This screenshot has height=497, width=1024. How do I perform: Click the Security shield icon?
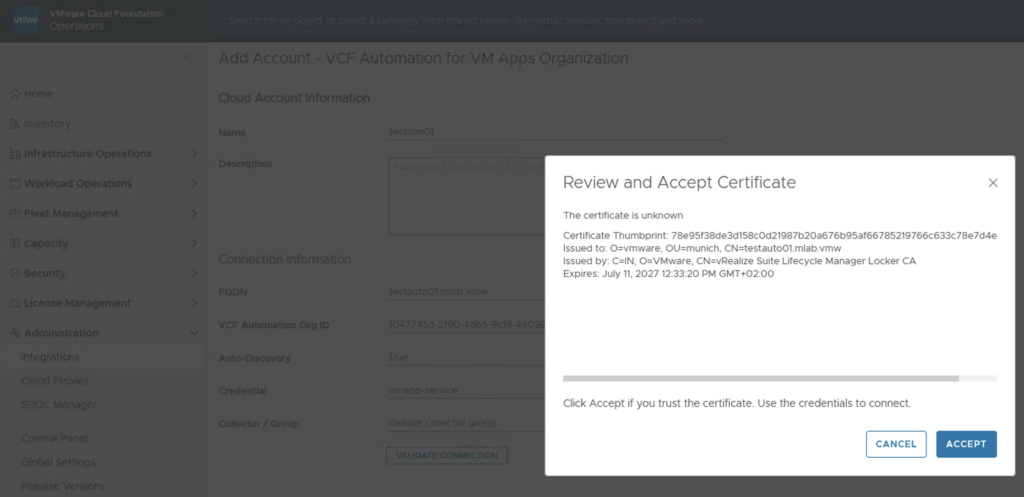(x=14, y=273)
